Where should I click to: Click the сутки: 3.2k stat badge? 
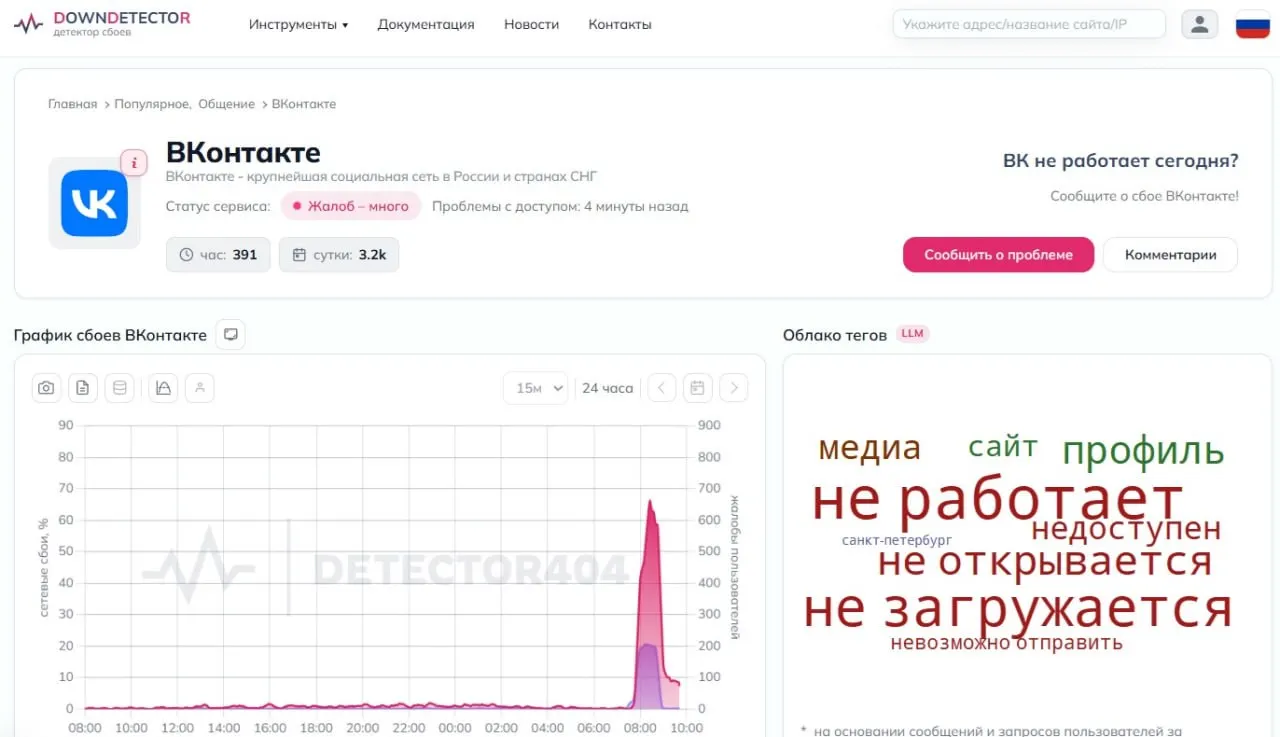point(339,255)
